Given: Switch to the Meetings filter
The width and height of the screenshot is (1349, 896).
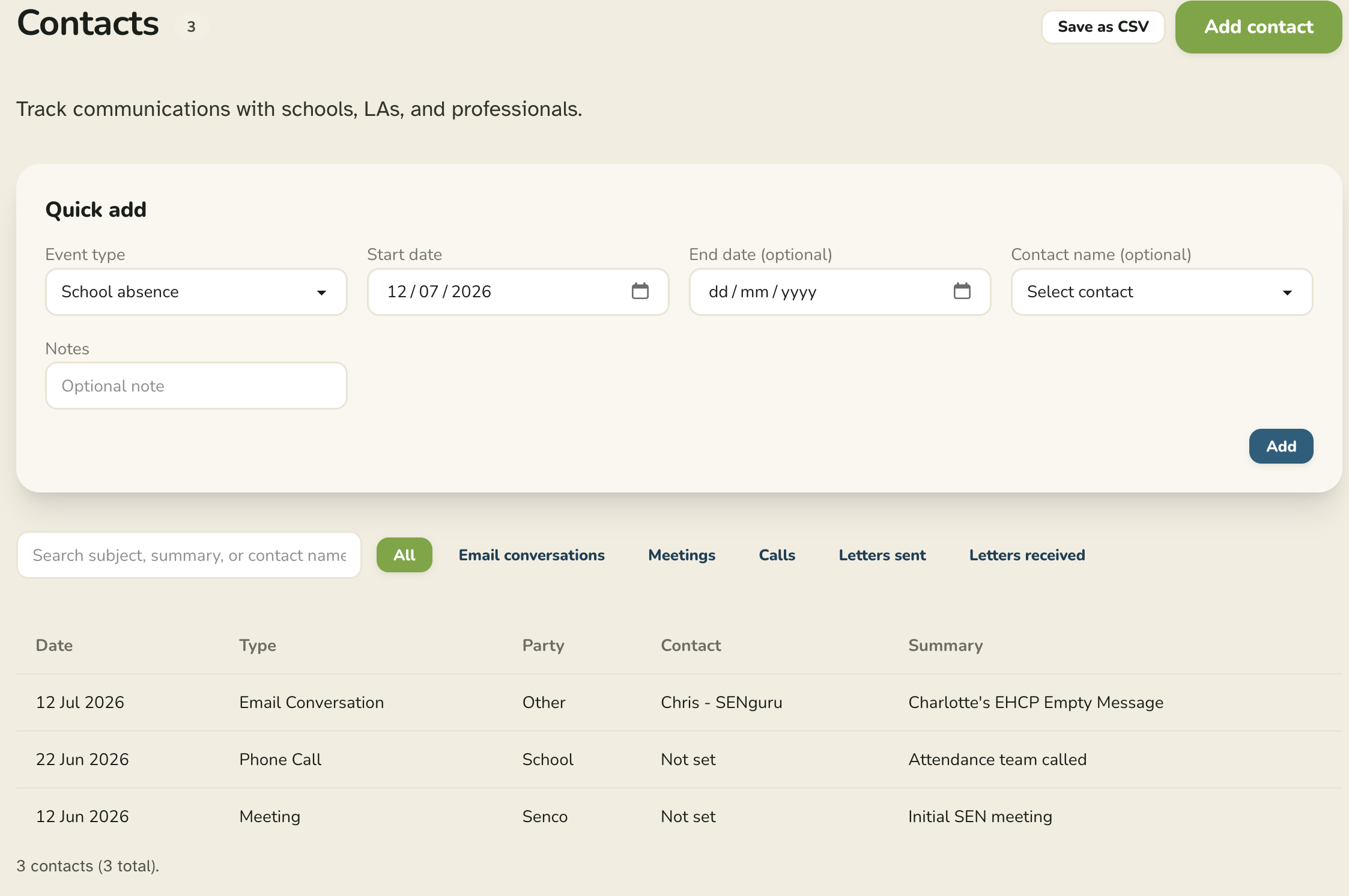Looking at the screenshot, I should [x=682, y=555].
